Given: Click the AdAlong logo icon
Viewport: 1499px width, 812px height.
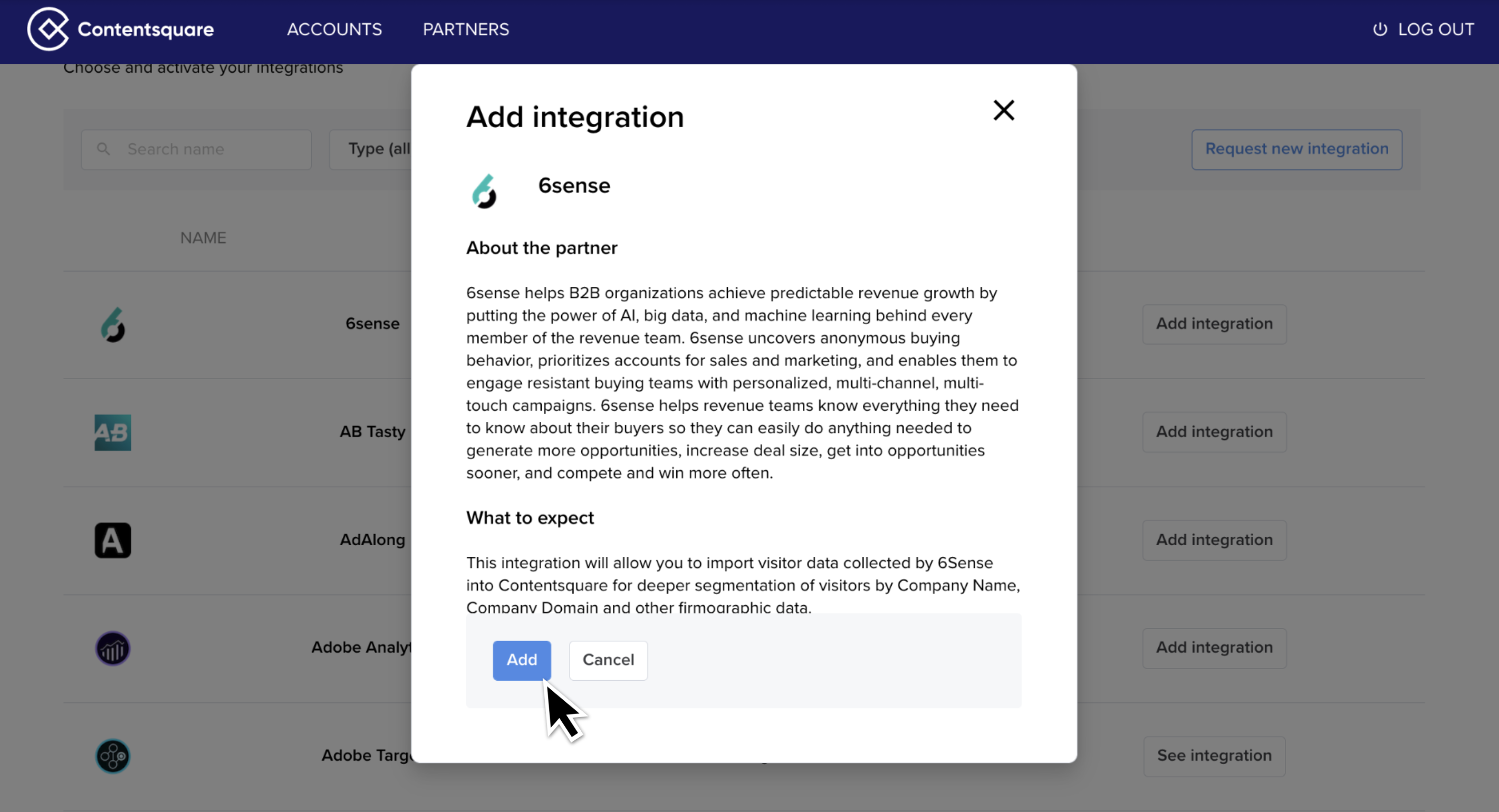Looking at the screenshot, I should (113, 540).
